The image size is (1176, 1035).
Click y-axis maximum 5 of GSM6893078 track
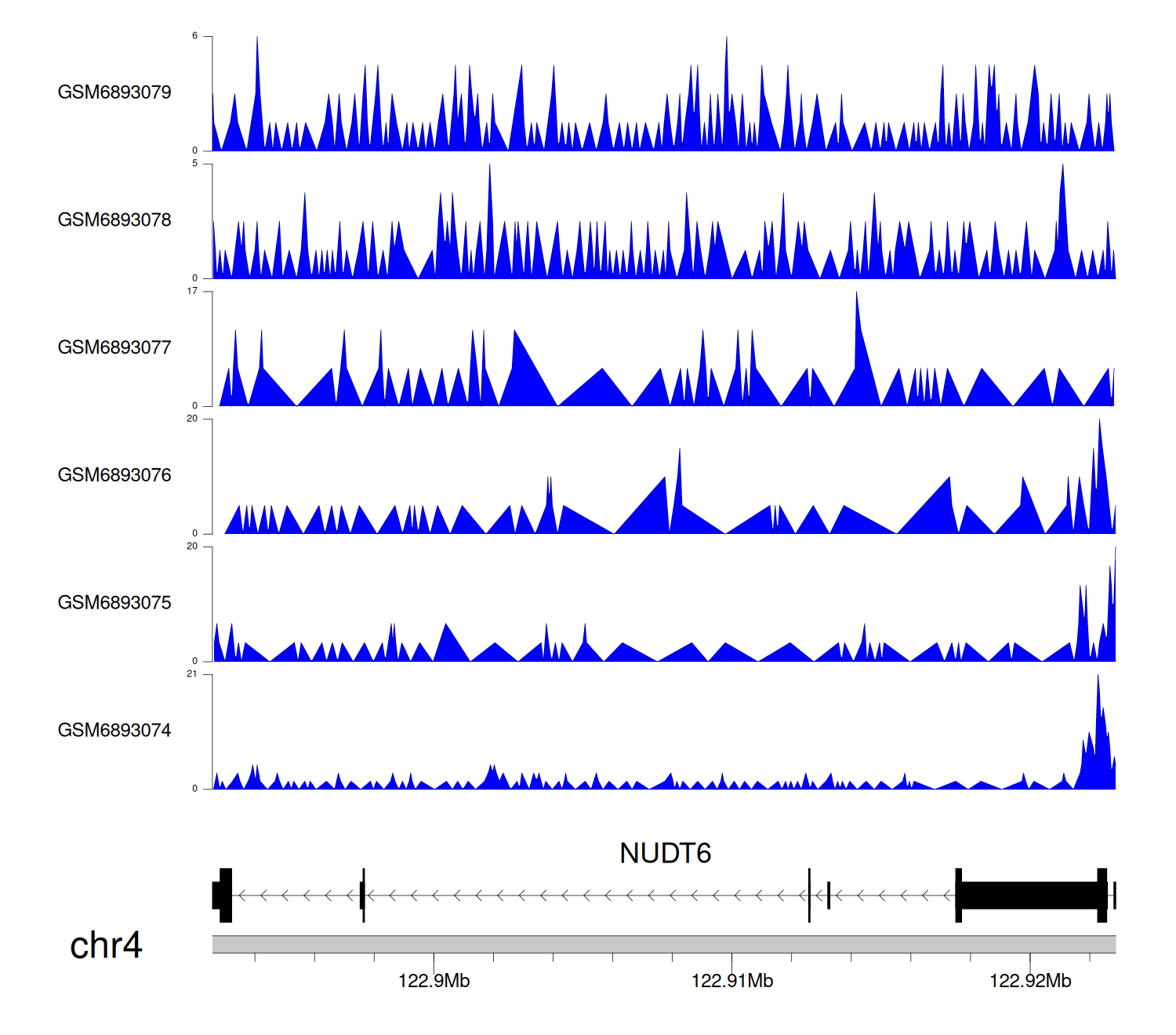coord(195,164)
